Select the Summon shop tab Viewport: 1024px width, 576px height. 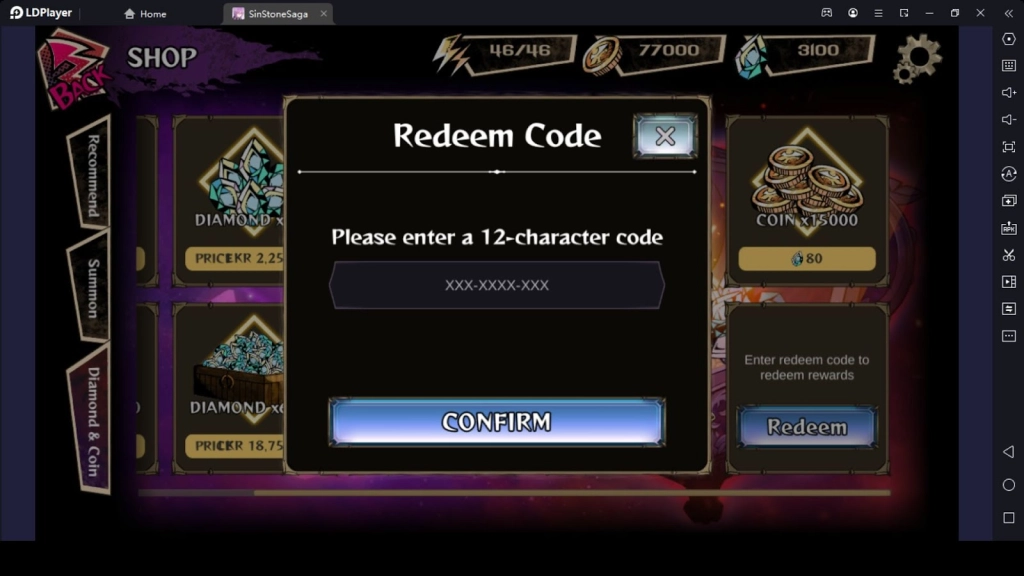click(x=91, y=287)
